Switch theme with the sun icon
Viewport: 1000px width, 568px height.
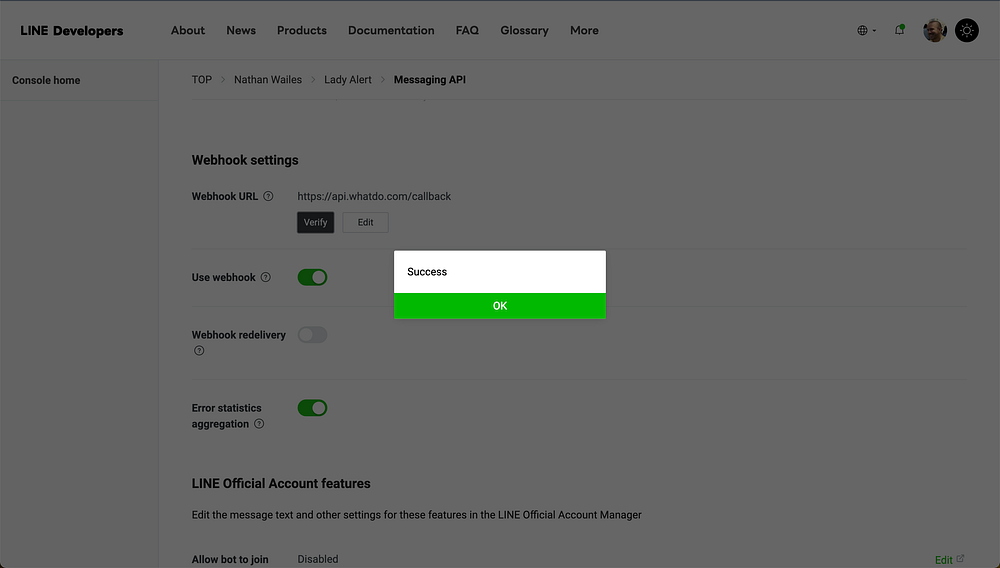point(967,31)
